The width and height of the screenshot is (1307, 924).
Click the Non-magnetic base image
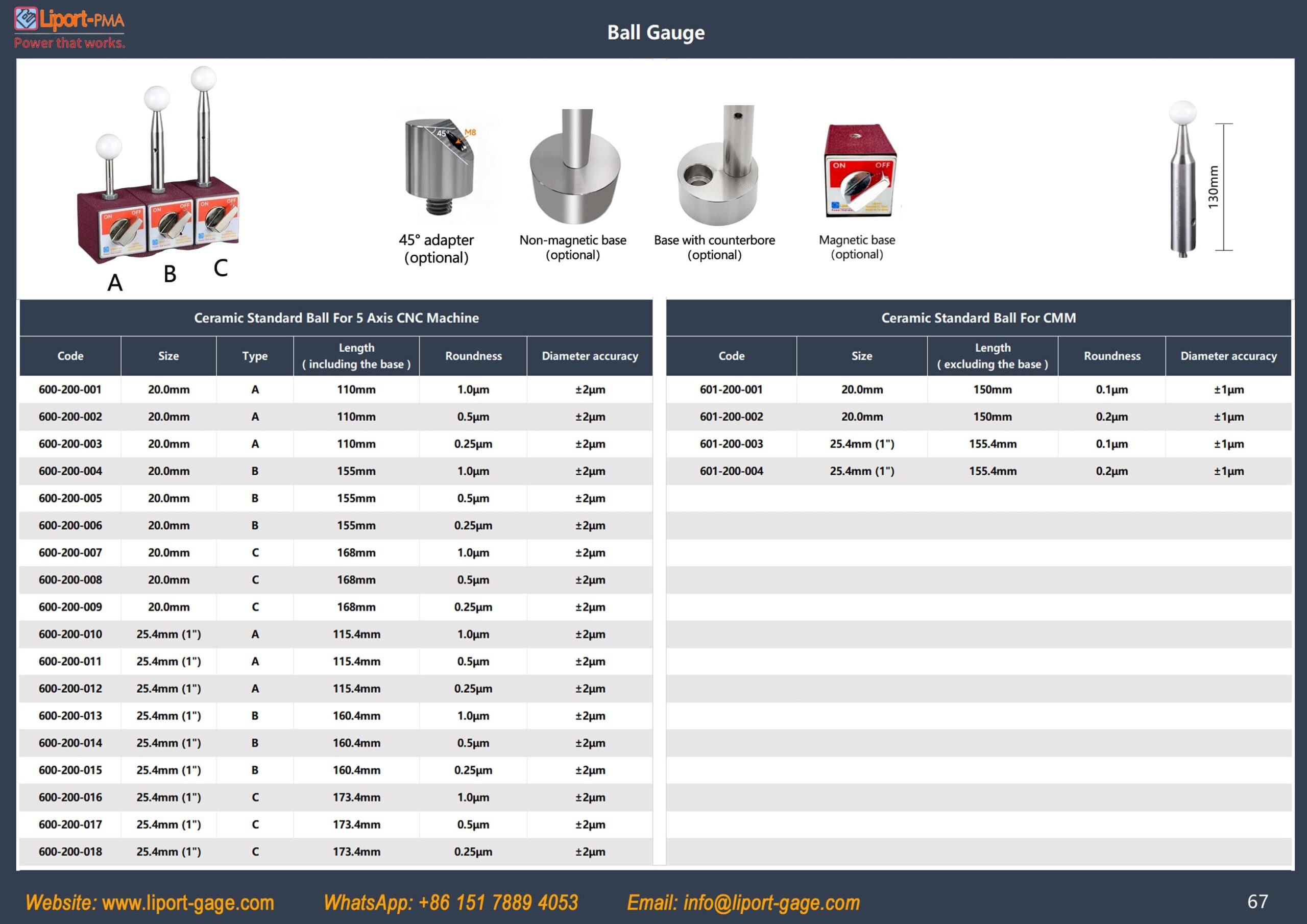[575, 166]
